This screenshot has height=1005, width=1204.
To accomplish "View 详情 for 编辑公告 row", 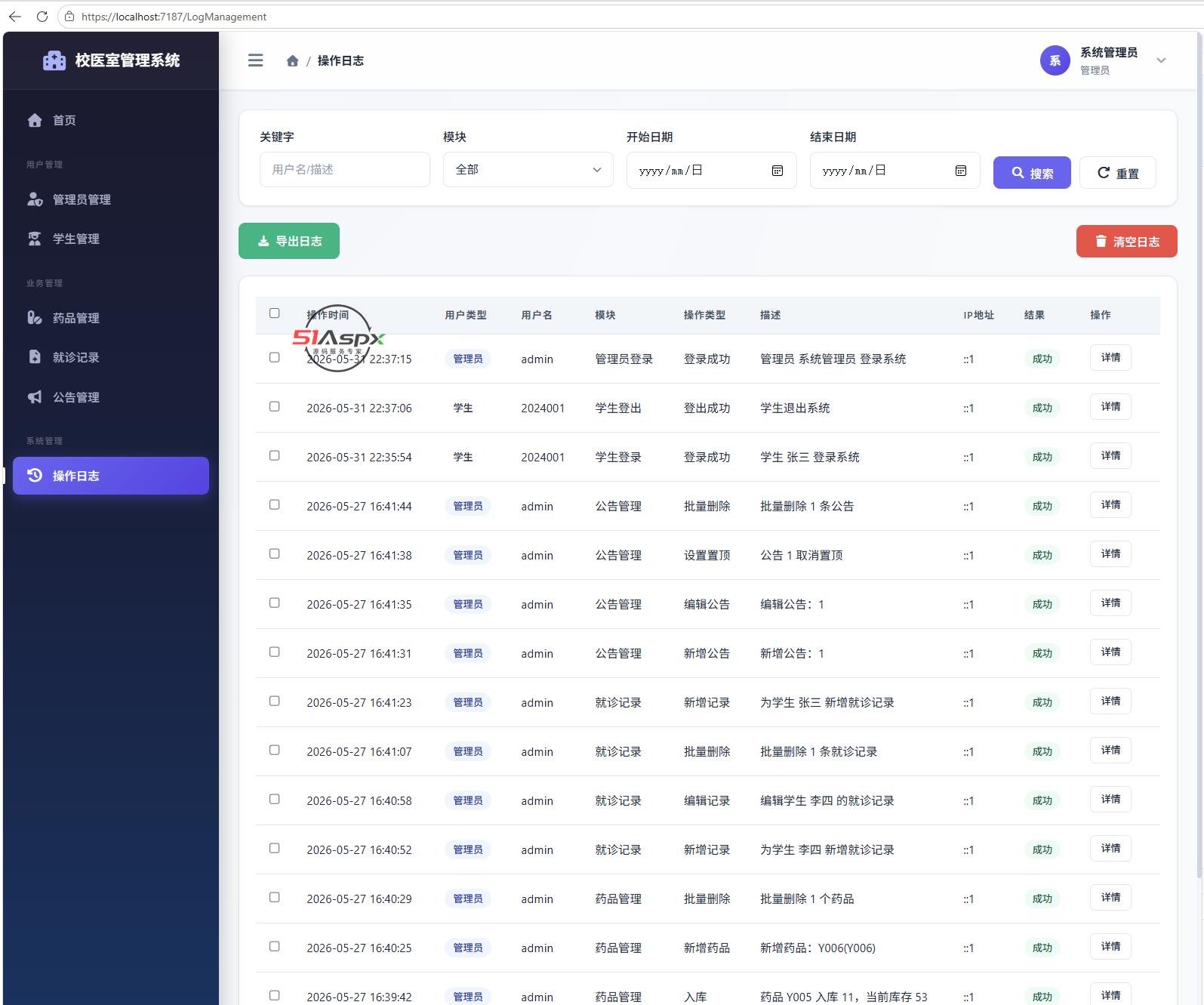I will click(1110, 603).
